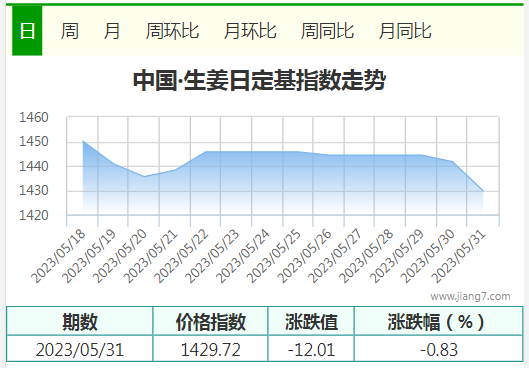The height and width of the screenshot is (368, 529).
Task: Click the chart title 中国·生姜日定基指数走势
Action: click(x=259, y=80)
